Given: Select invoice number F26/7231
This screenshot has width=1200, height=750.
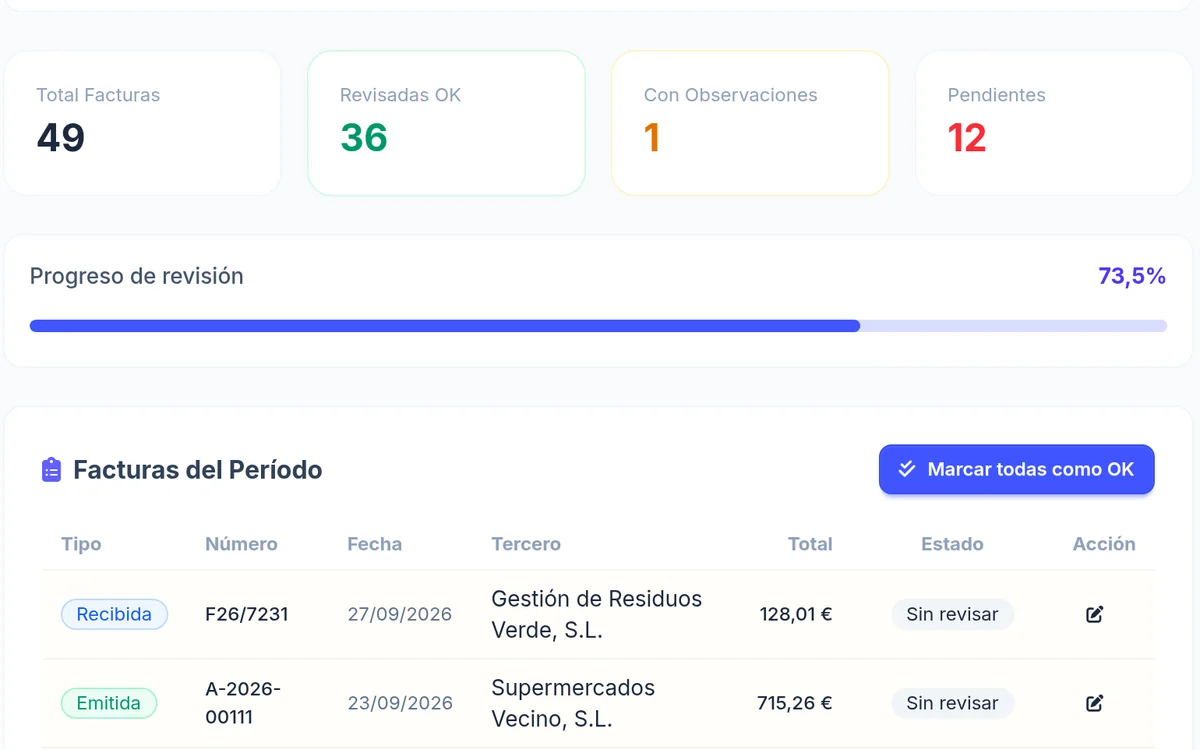Looking at the screenshot, I should (247, 614).
